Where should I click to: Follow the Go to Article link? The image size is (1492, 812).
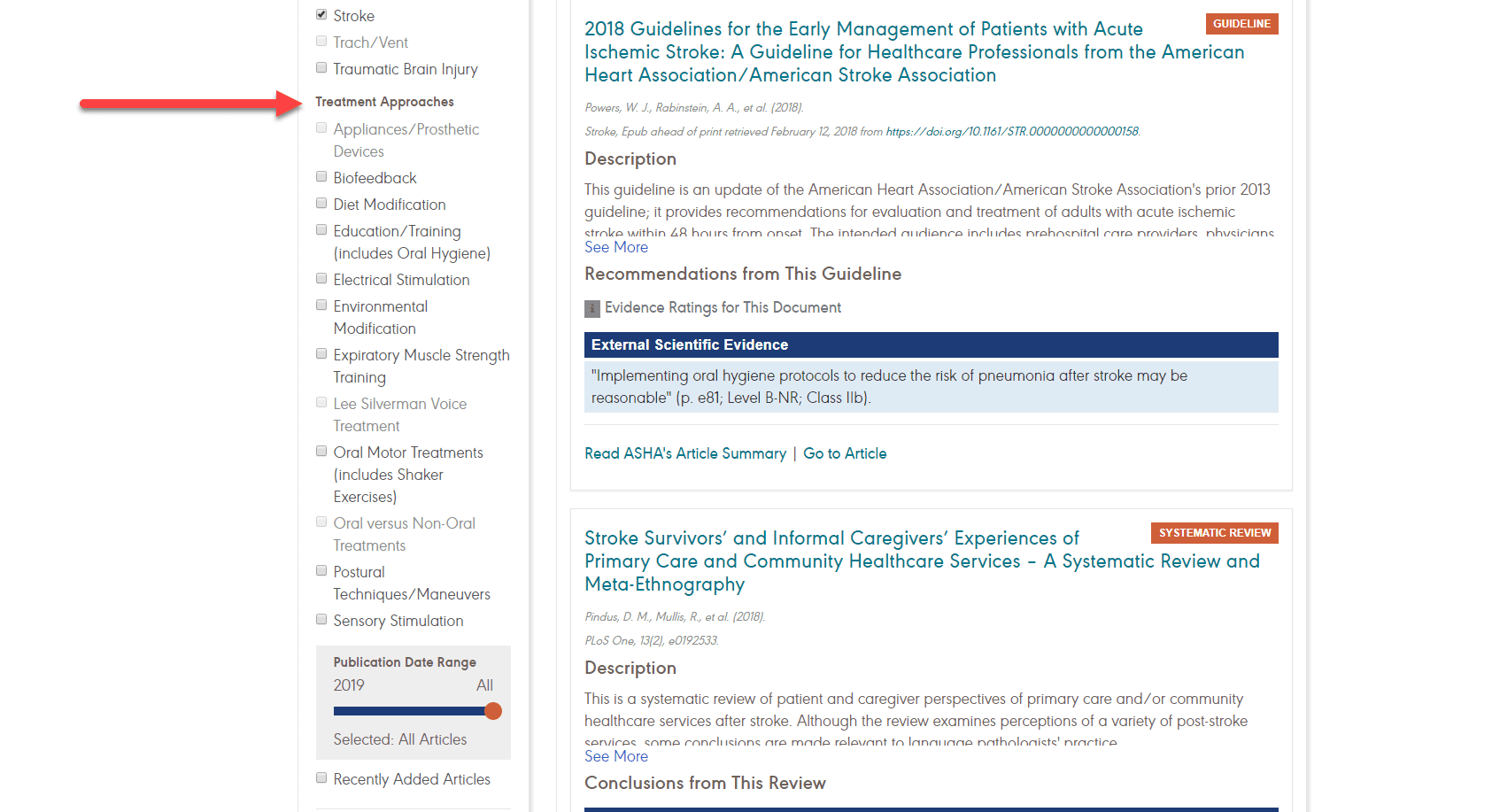[x=845, y=453]
